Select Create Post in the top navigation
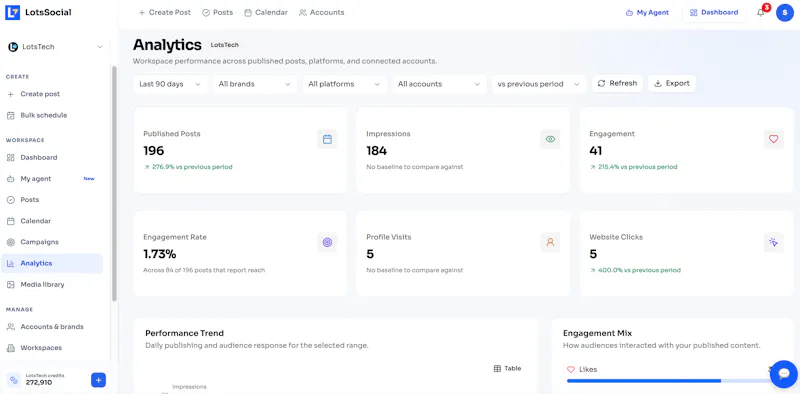The height and width of the screenshot is (394, 800). [x=165, y=12]
